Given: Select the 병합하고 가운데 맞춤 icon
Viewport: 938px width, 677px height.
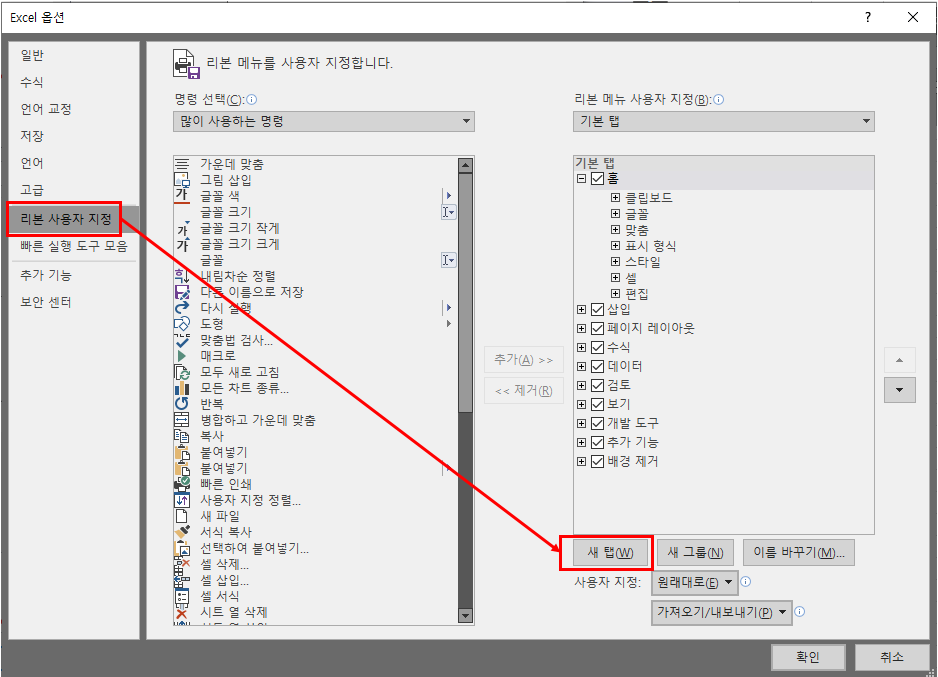Looking at the screenshot, I should 182,420.
